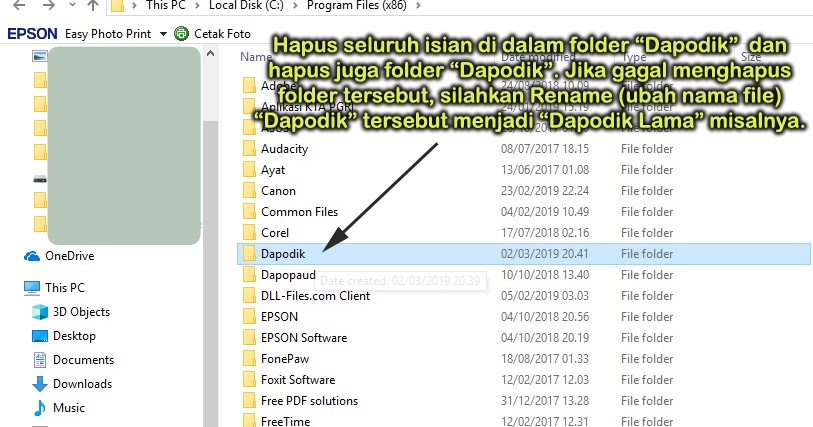
Task: Click the Common Files folder icon
Action: coord(249,212)
